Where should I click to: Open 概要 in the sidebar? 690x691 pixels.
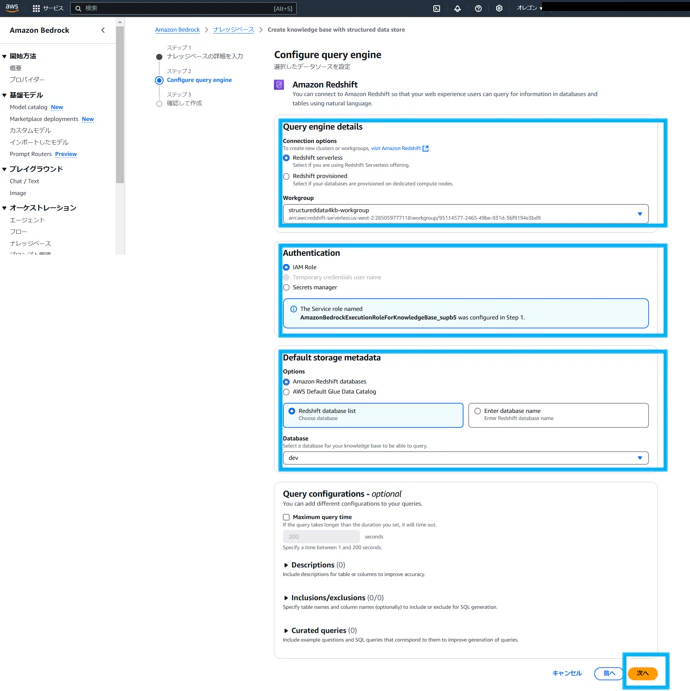pos(15,68)
